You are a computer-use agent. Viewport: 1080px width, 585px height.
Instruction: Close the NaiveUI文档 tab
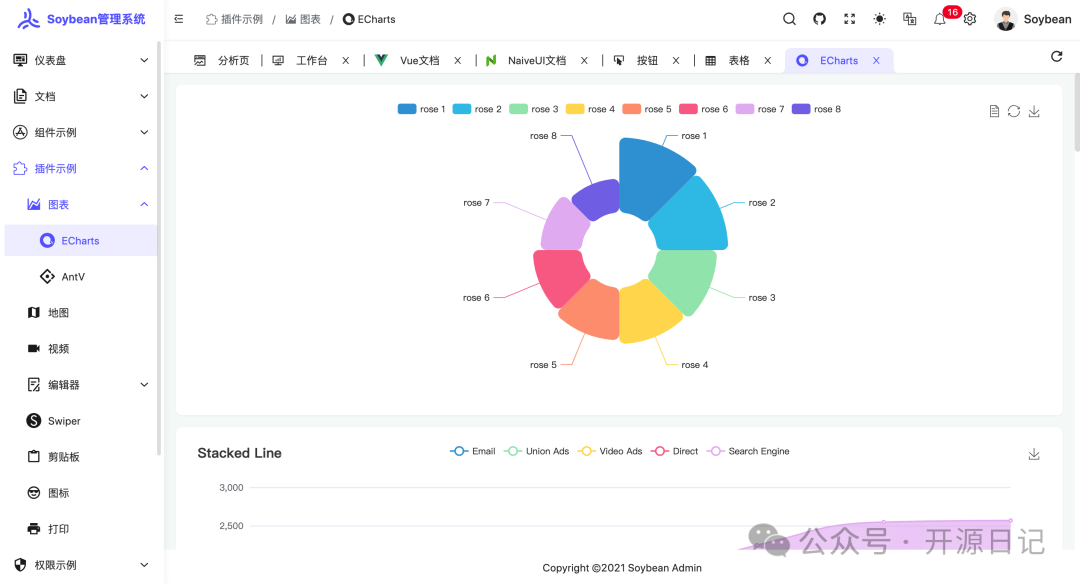(x=584, y=61)
